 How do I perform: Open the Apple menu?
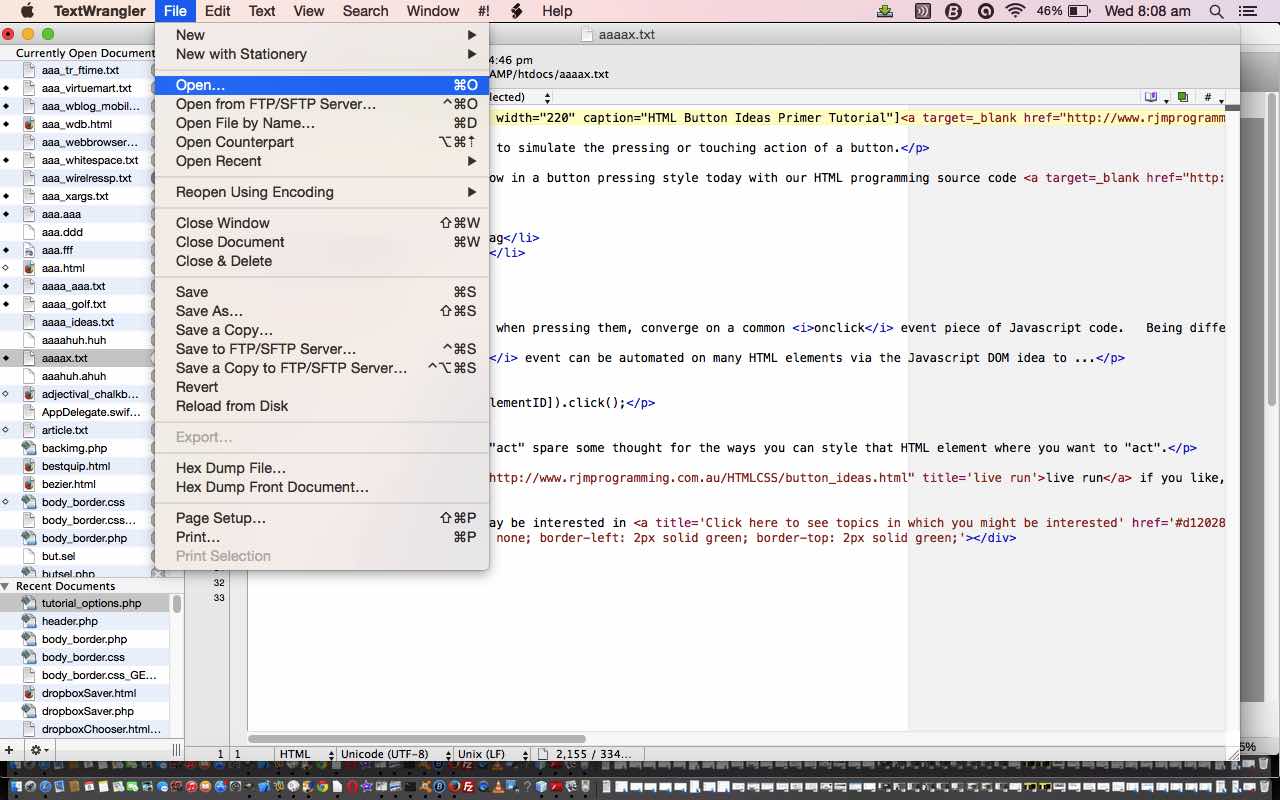(26, 11)
